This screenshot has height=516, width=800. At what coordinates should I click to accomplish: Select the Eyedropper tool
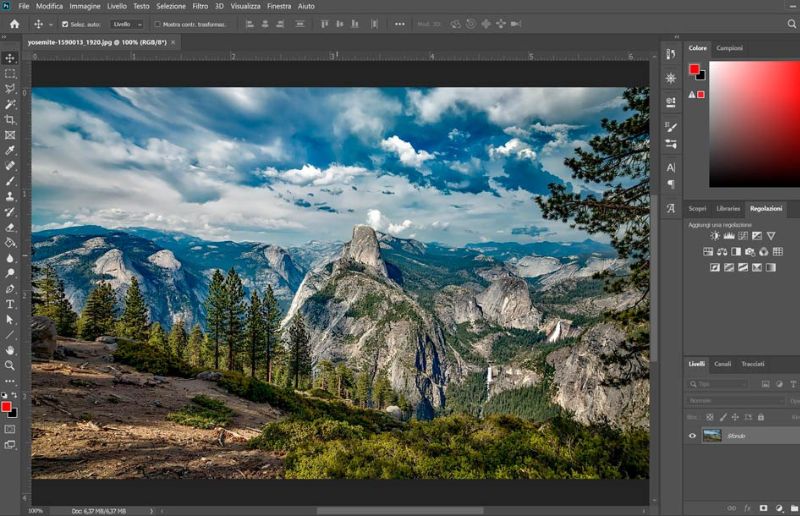click(x=10, y=150)
